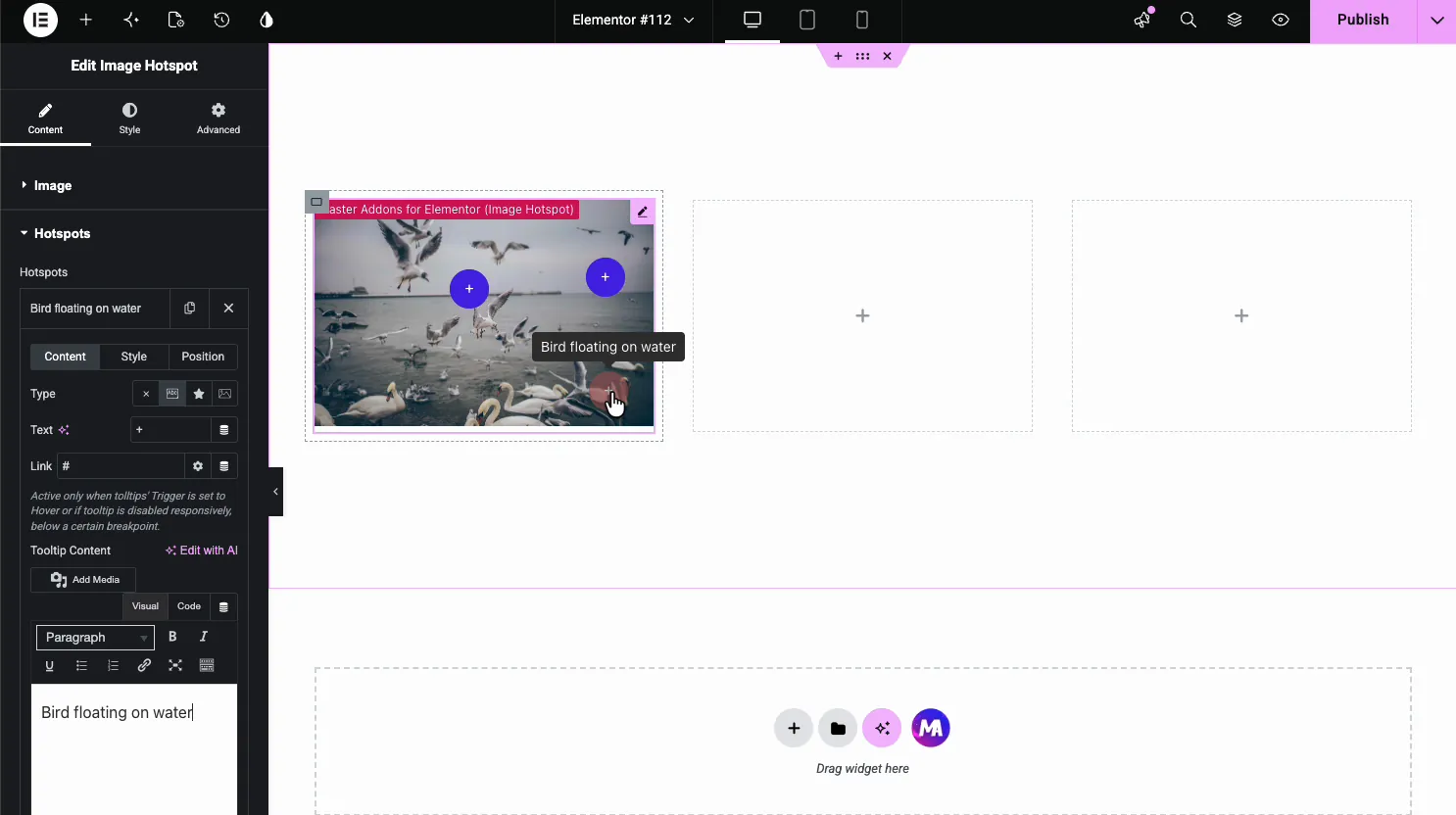Toggle underline formatting in the editor
The height and width of the screenshot is (815, 1456).
(50, 666)
